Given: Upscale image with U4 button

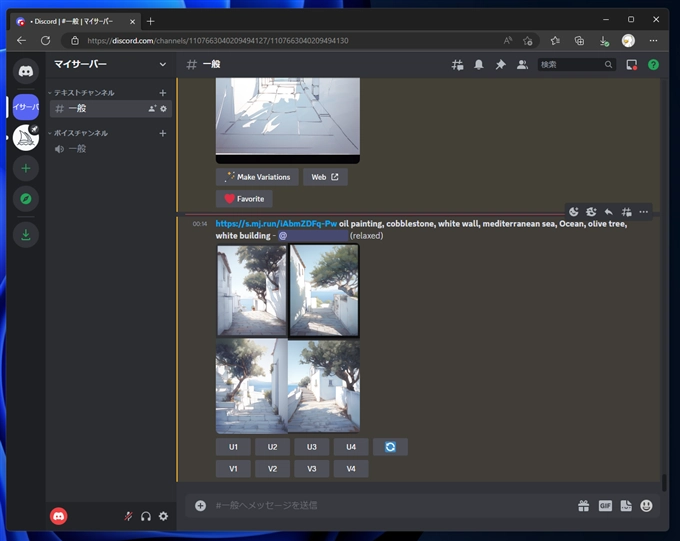Looking at the screenshot, I should 351,447.
